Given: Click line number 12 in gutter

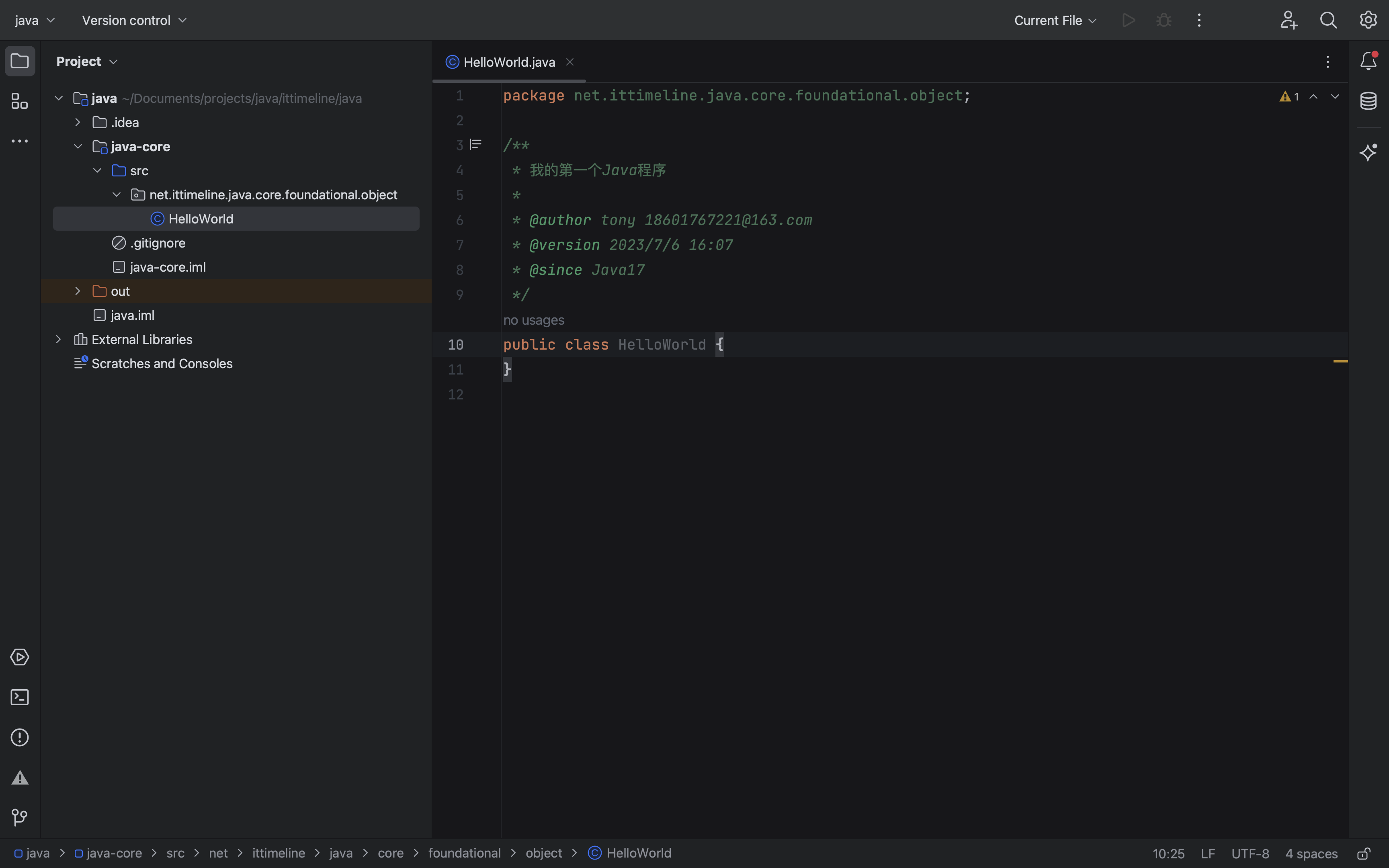Looking at the screenshot, I should pyautogui.click(x=455, y=394).
